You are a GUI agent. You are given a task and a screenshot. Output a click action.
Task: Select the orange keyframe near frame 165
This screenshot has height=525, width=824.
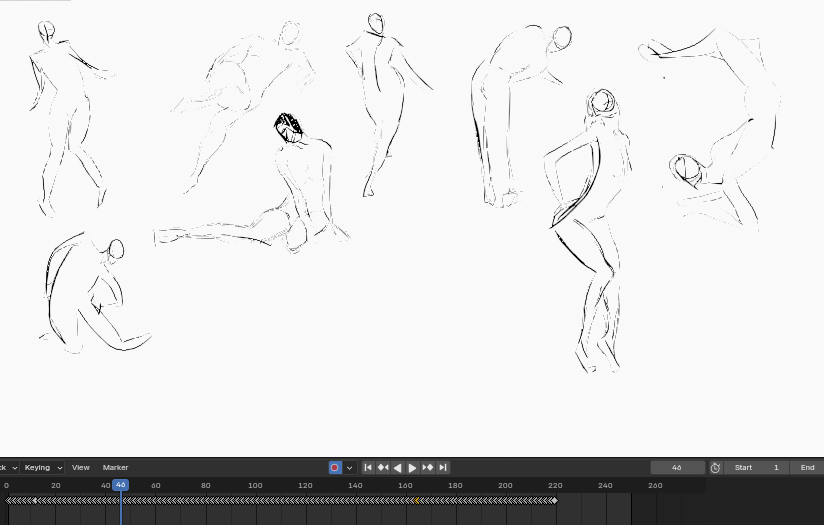pos(418,500)
